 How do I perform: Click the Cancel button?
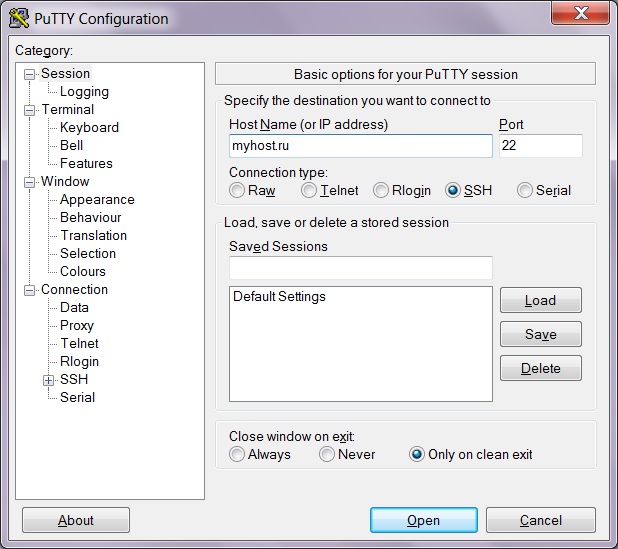coord(541,520)
